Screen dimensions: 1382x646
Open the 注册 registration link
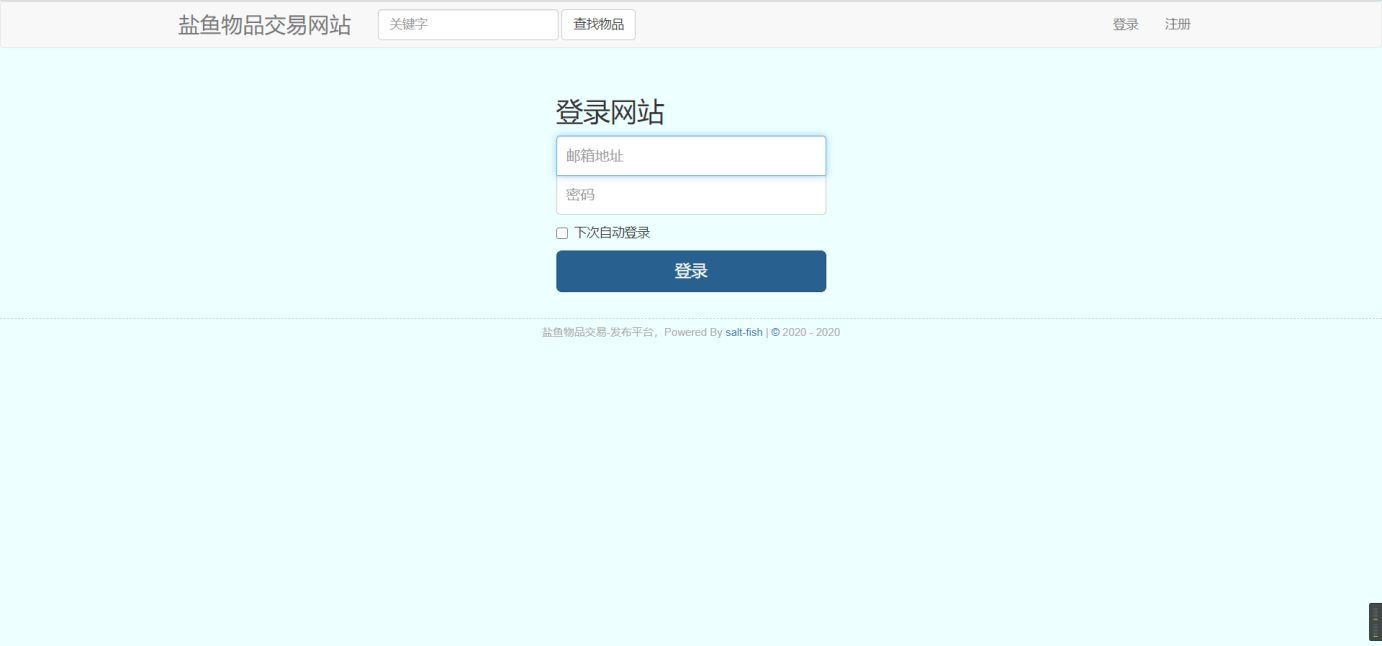tap(1178, 25)
